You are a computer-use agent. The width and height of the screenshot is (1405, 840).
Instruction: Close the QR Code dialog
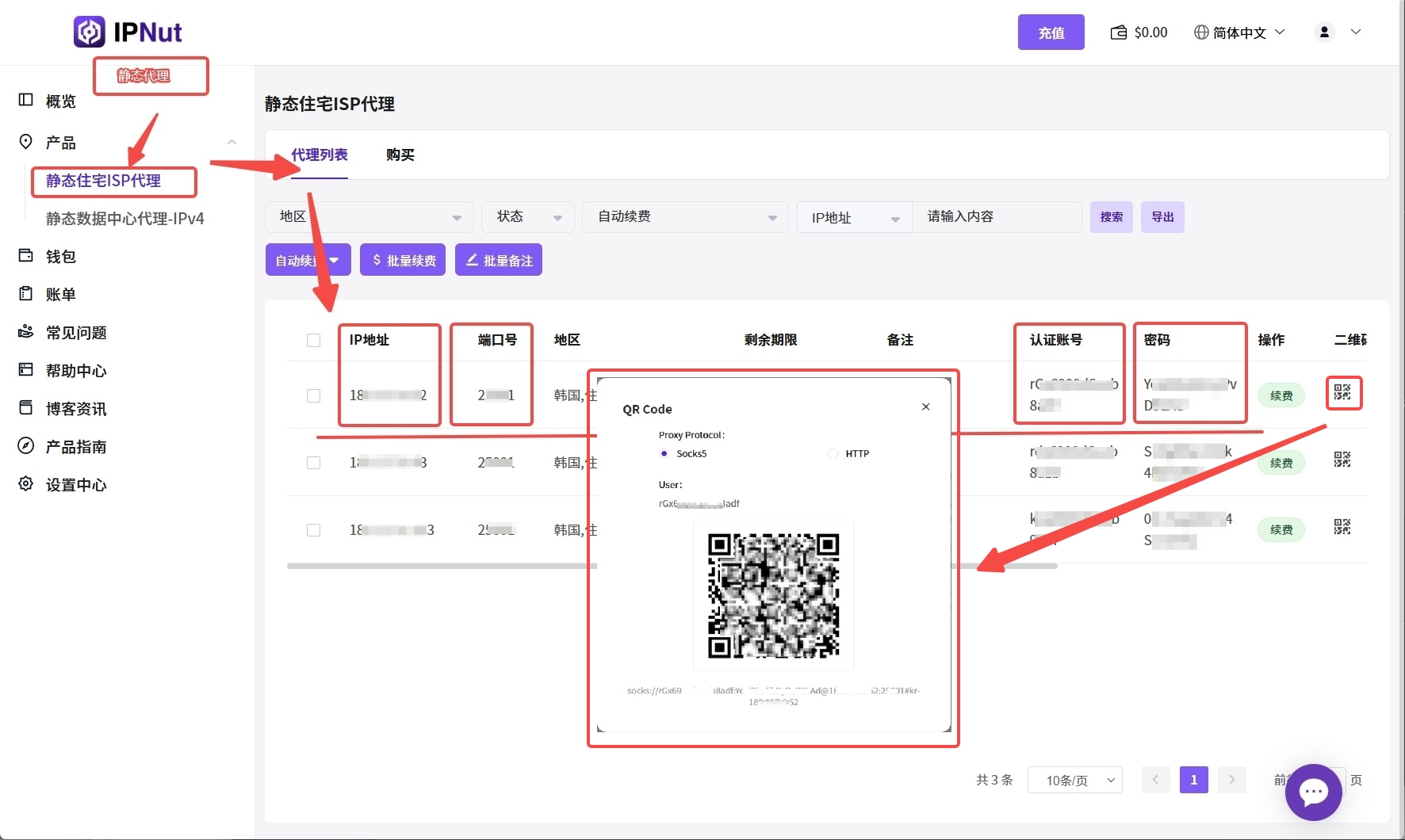[x=925, y=407]
